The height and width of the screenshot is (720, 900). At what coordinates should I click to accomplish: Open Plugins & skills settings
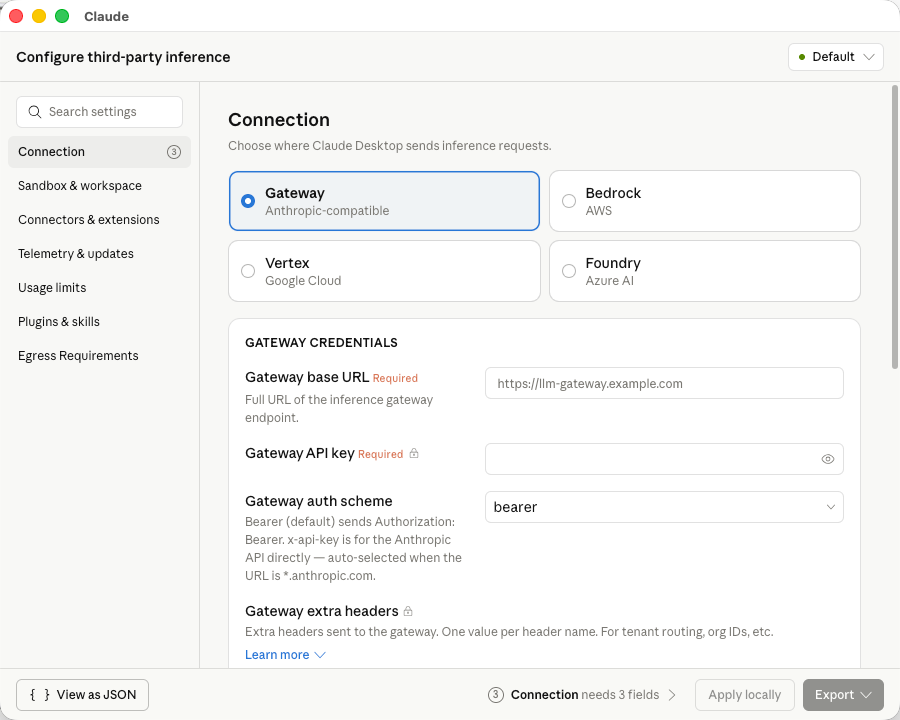click(x=99, y=322)
